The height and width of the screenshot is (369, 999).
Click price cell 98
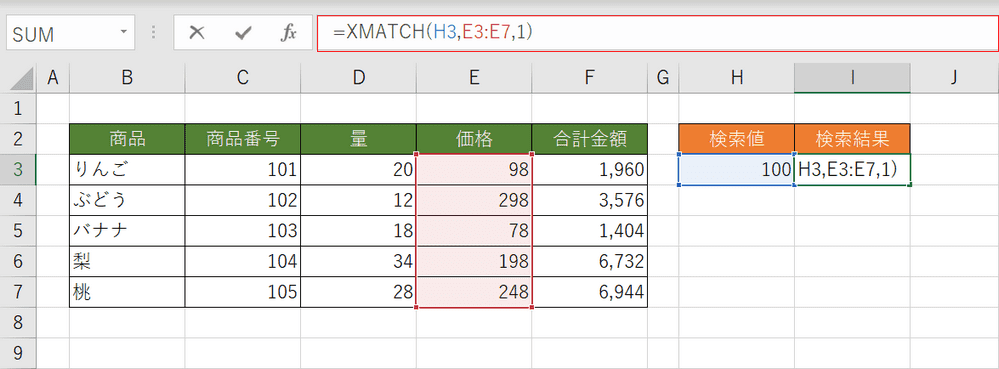coord(474,170)
